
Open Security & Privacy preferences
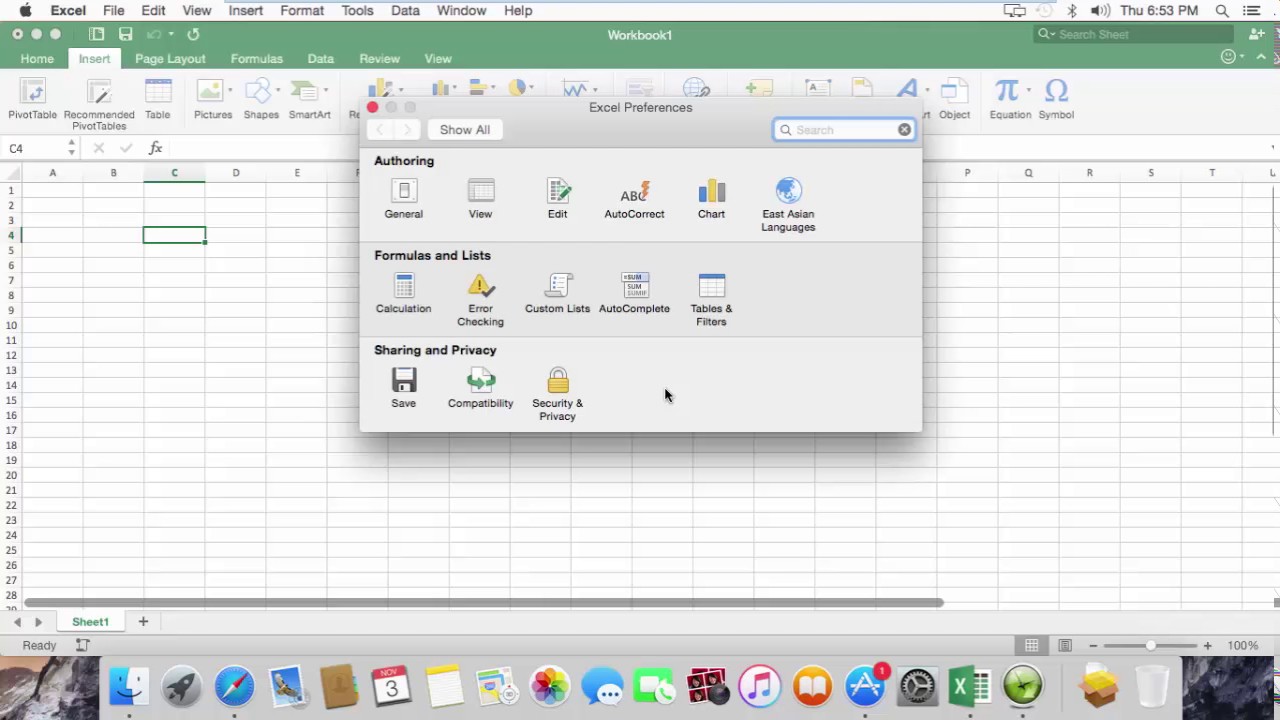tap(557, 394)
